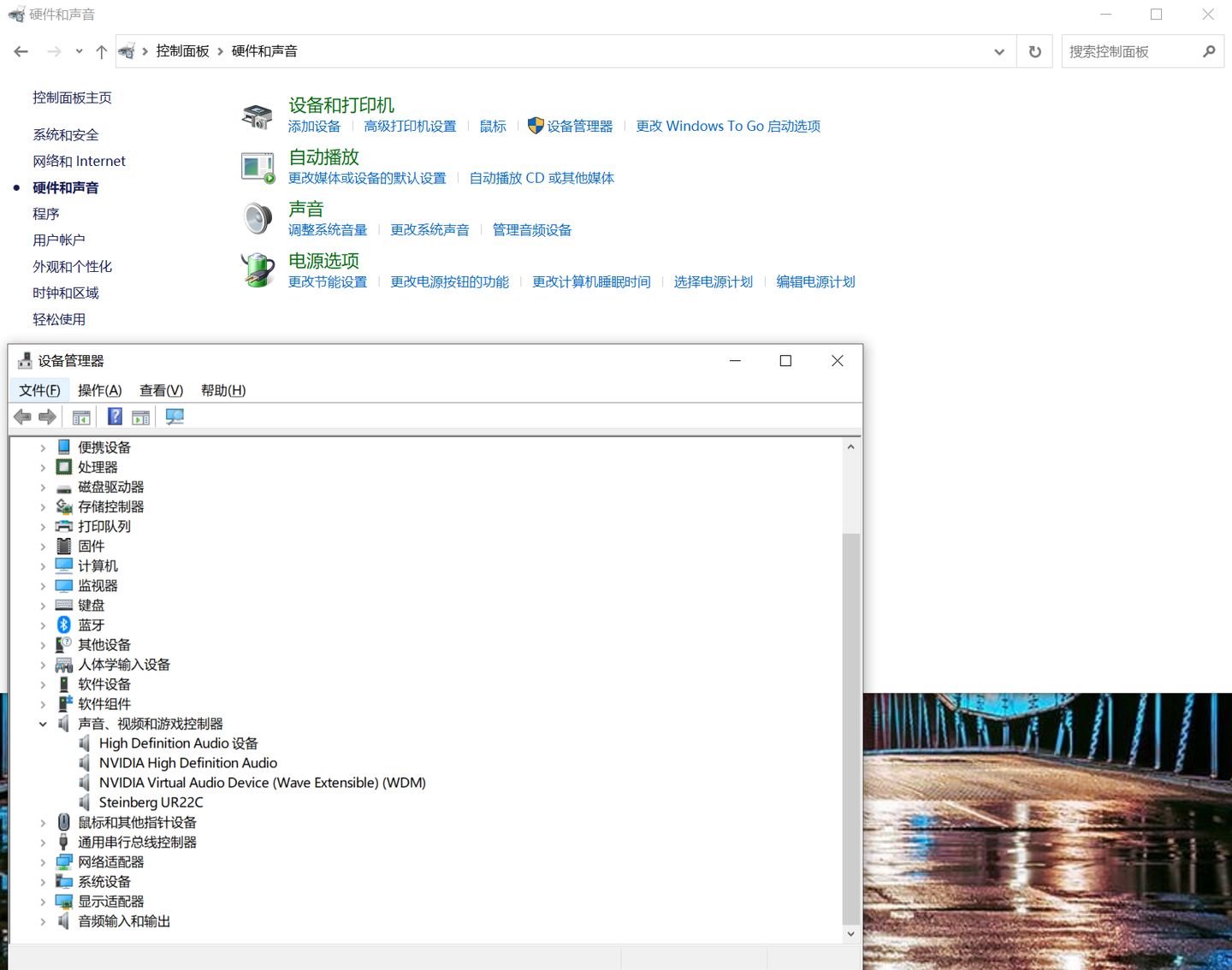Open the Help icon in Device Manager toolbar

(115, 417)
